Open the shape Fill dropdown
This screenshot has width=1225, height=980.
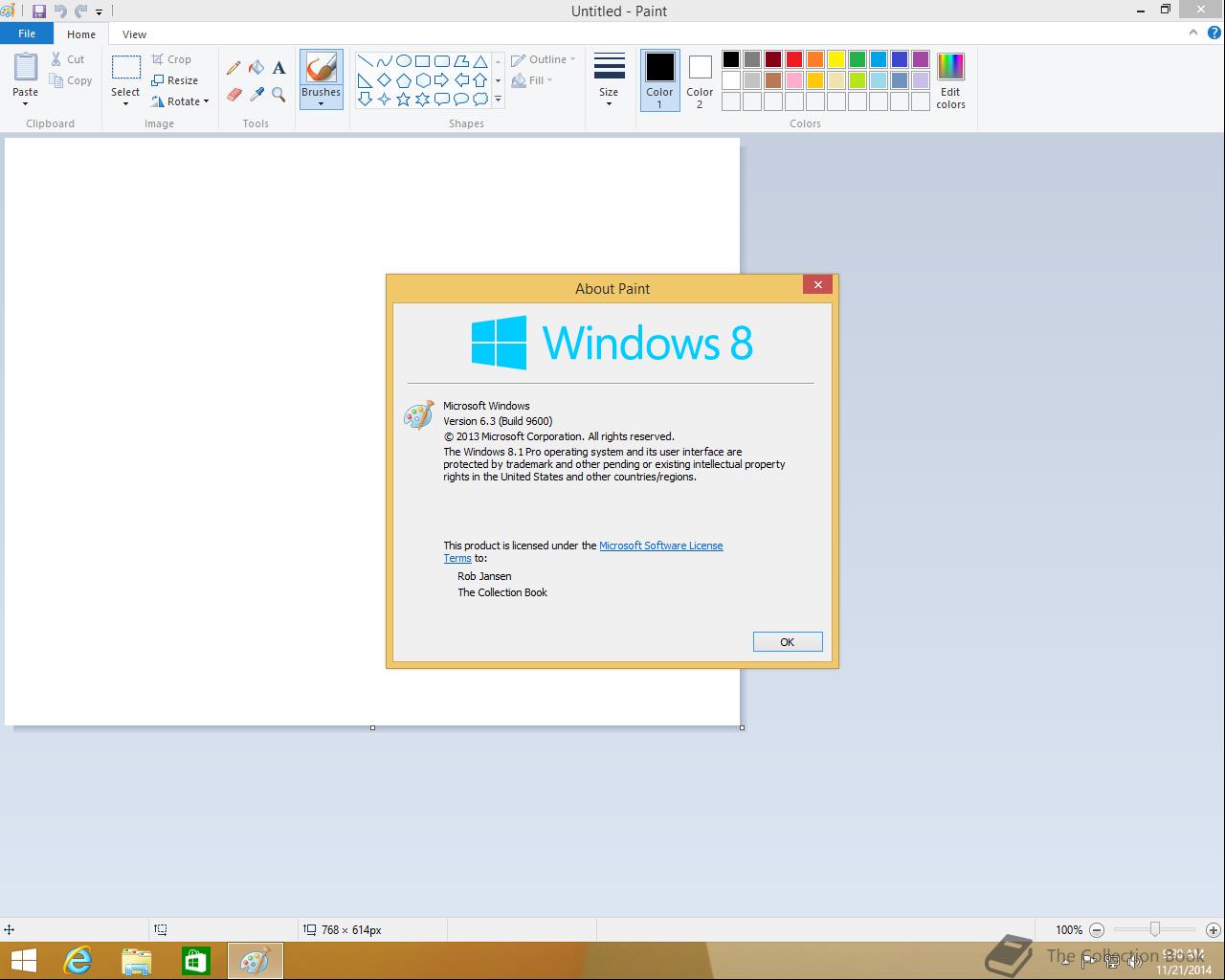[532, 80]
